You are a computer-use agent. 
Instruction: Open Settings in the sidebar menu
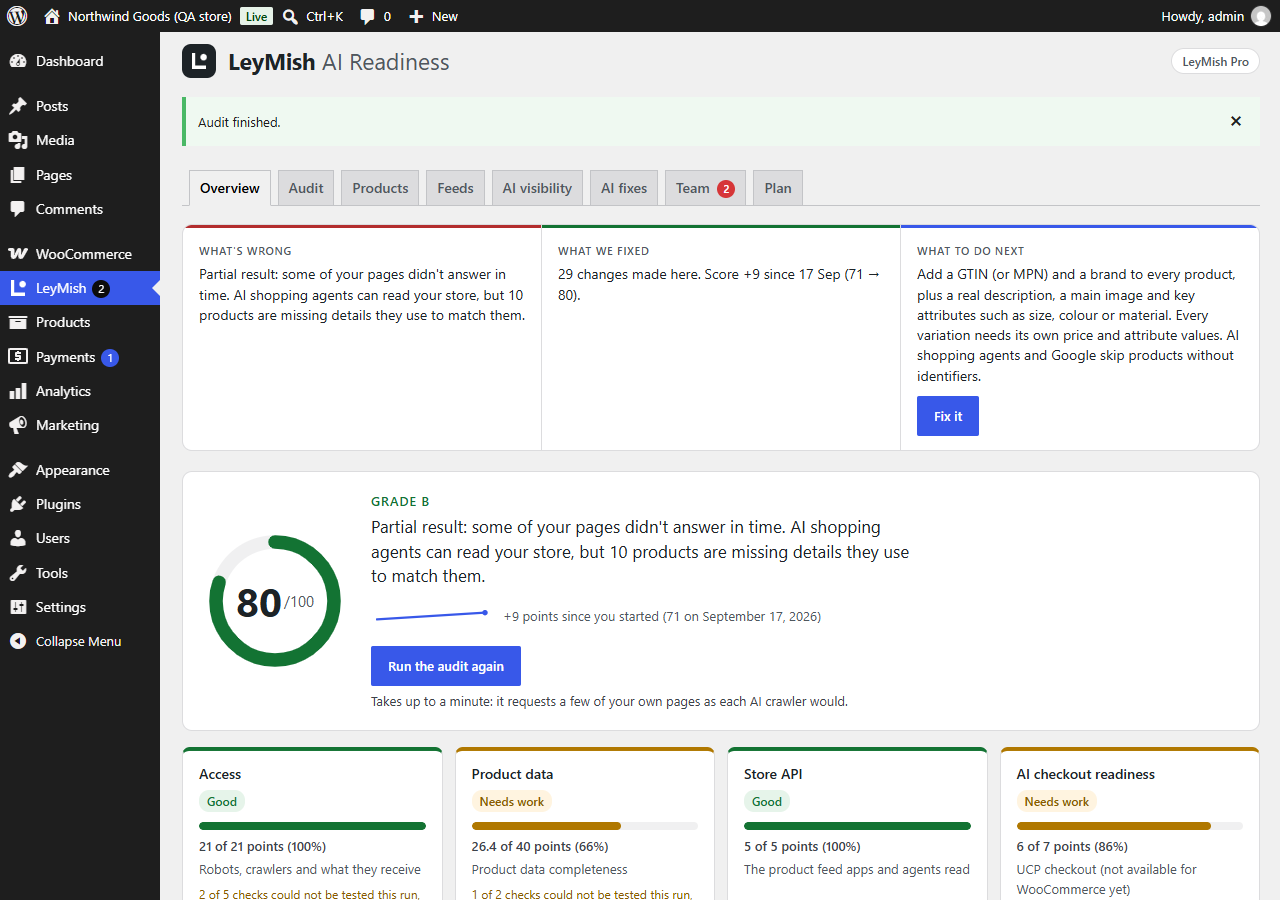click(x=80, y=607)
